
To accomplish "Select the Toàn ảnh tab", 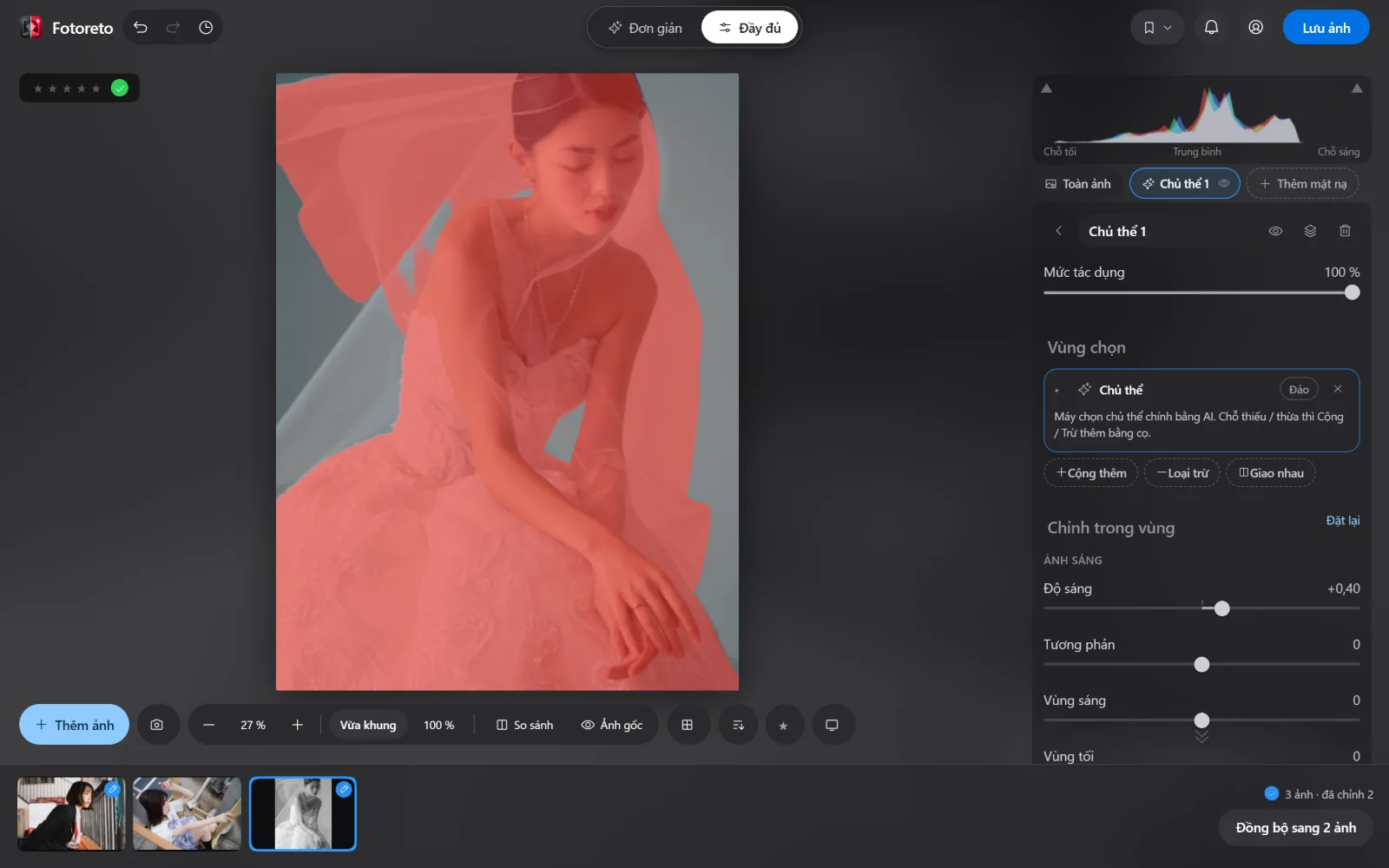I will pos(1077,184).
